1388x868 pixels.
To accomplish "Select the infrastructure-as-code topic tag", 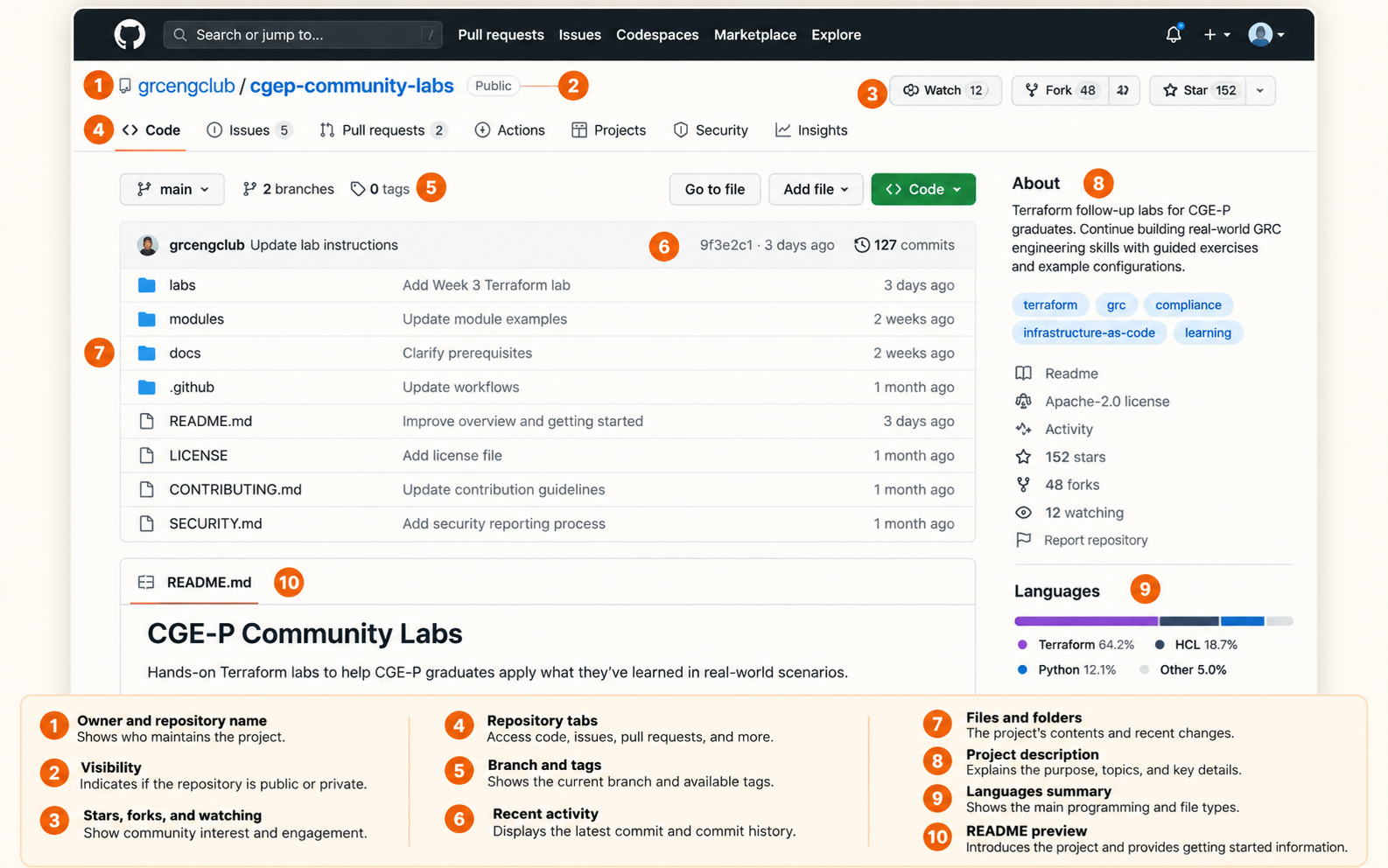I will click(x=1089, y=332).
